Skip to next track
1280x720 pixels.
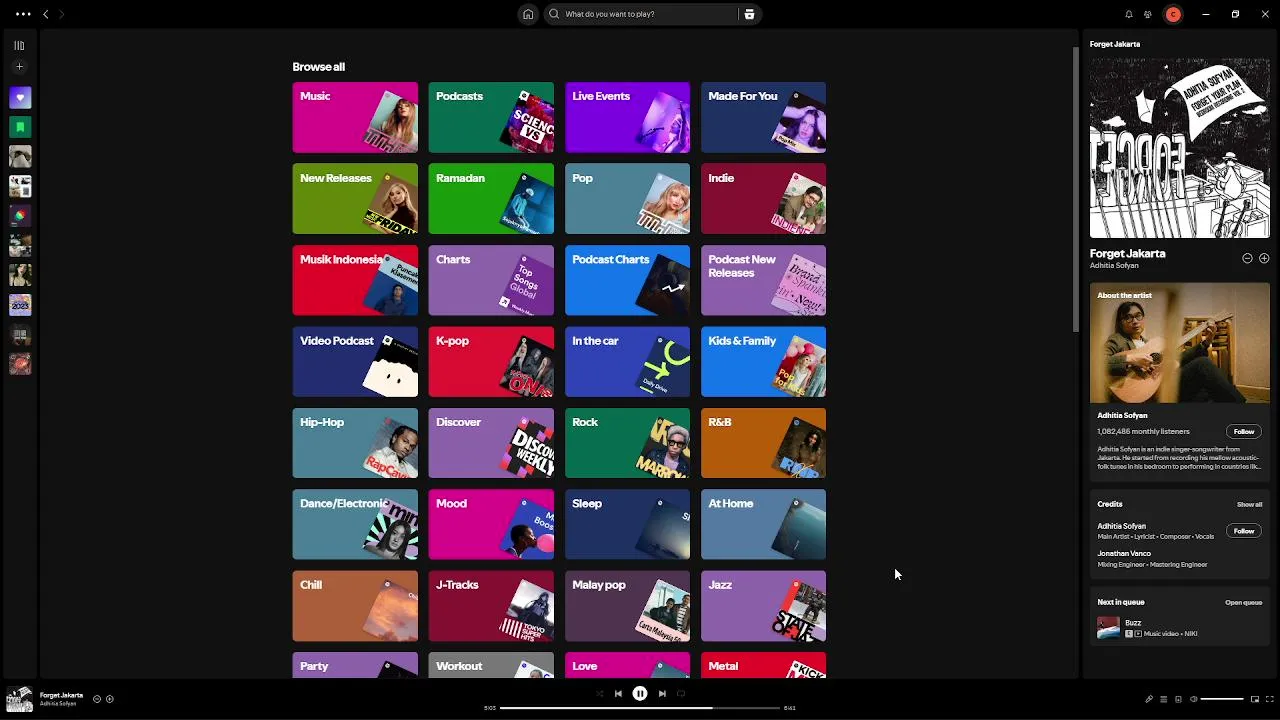(x=662, y=693)
